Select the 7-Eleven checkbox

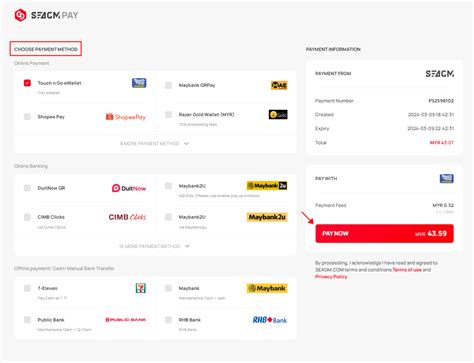[x=27, y=288]
